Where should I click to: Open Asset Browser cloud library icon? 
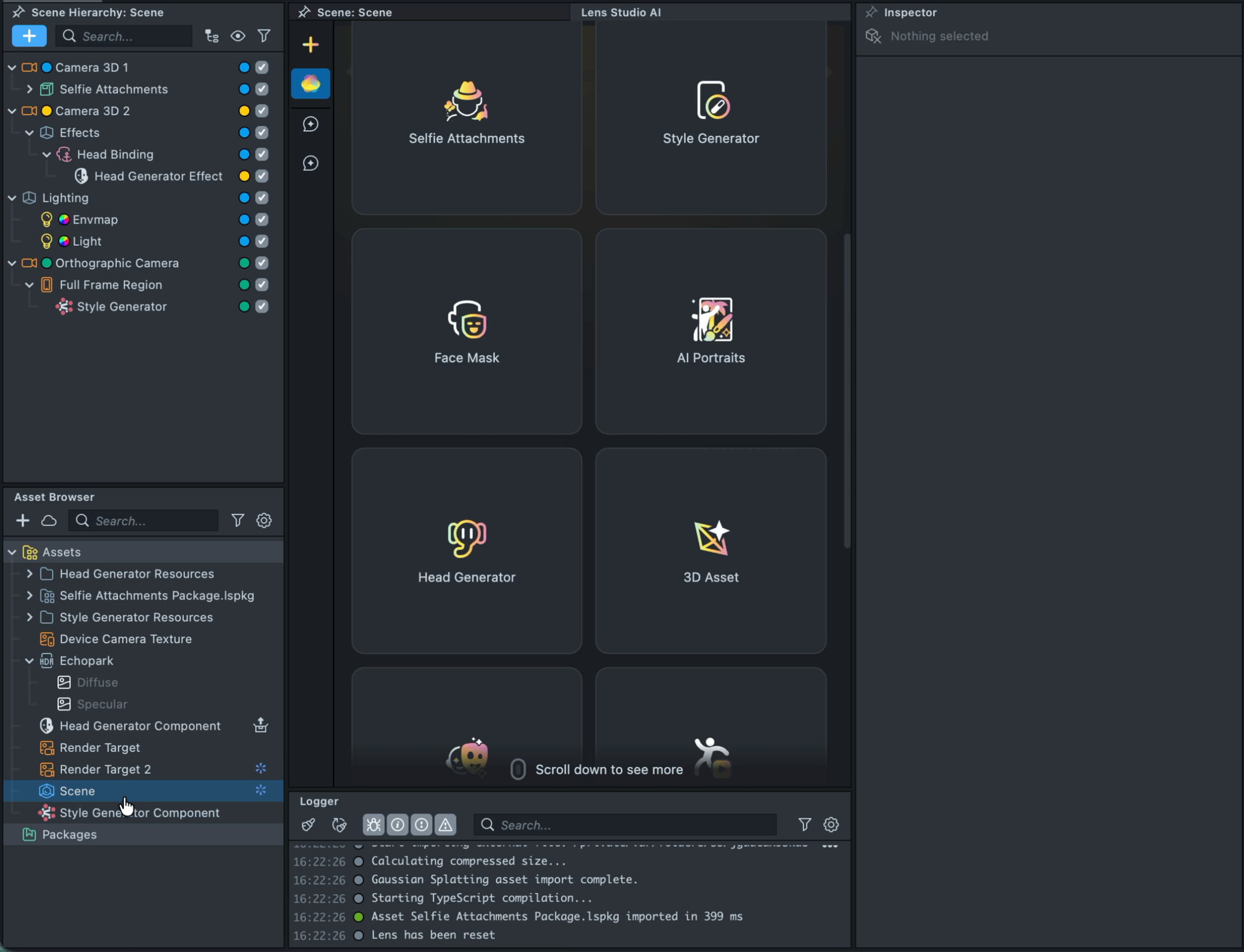[49, 520]
